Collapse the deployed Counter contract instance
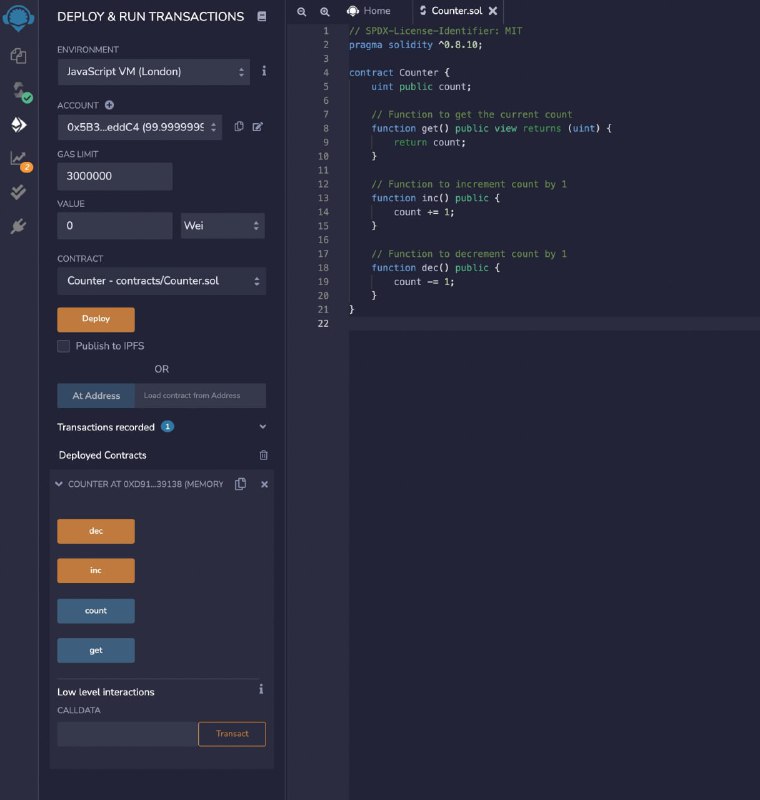 coord(59,484)
